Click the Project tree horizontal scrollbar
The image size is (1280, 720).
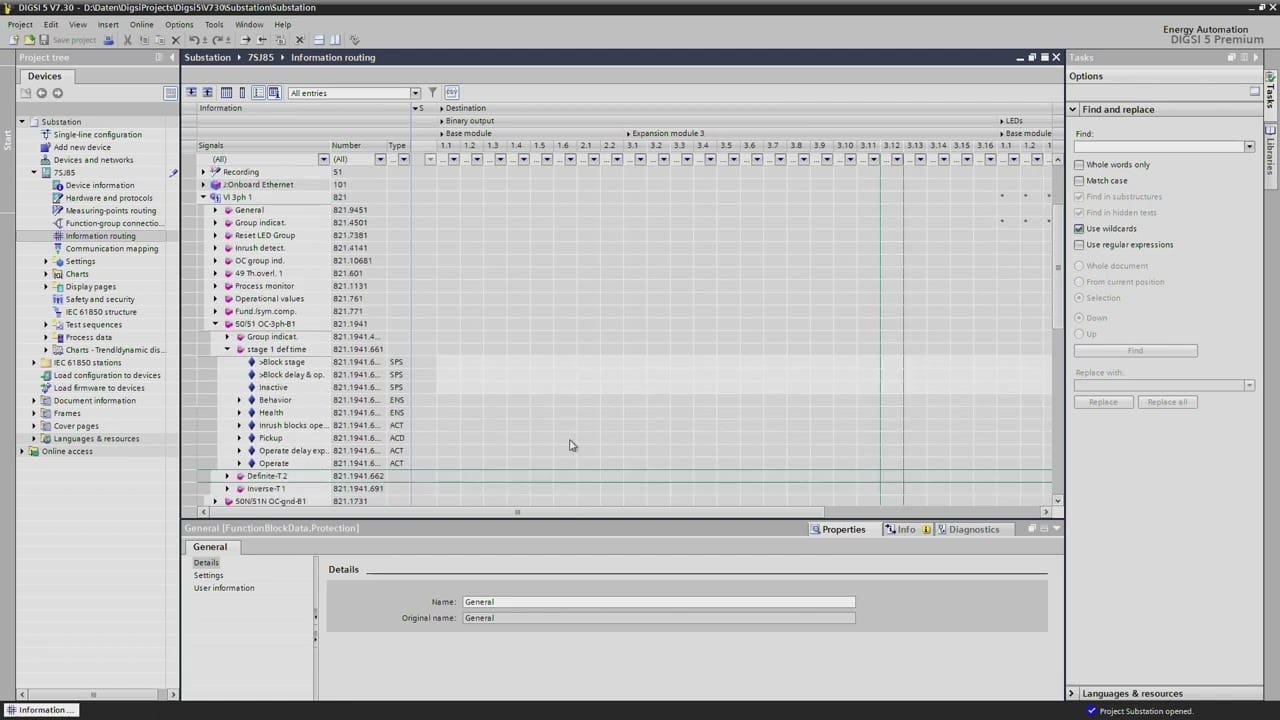click(93, 694)
